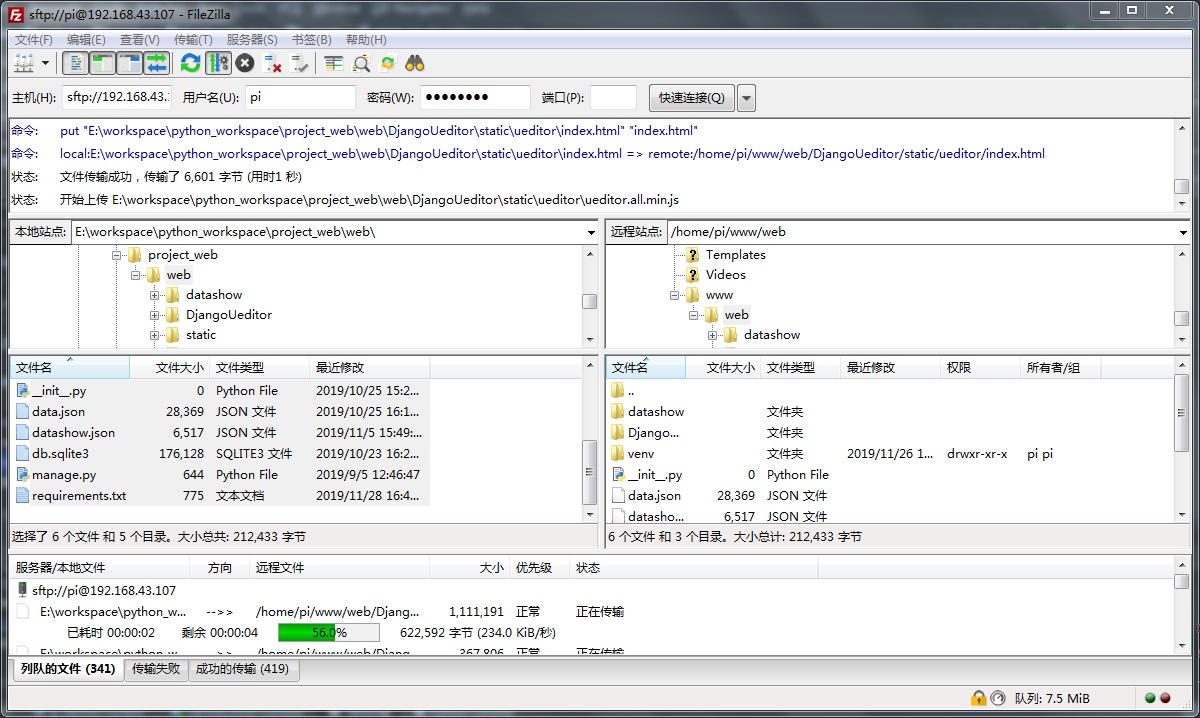Screen dimensions: 1200x718
Task: Open the 帮助(H) menu
Action: click(366, 39)
